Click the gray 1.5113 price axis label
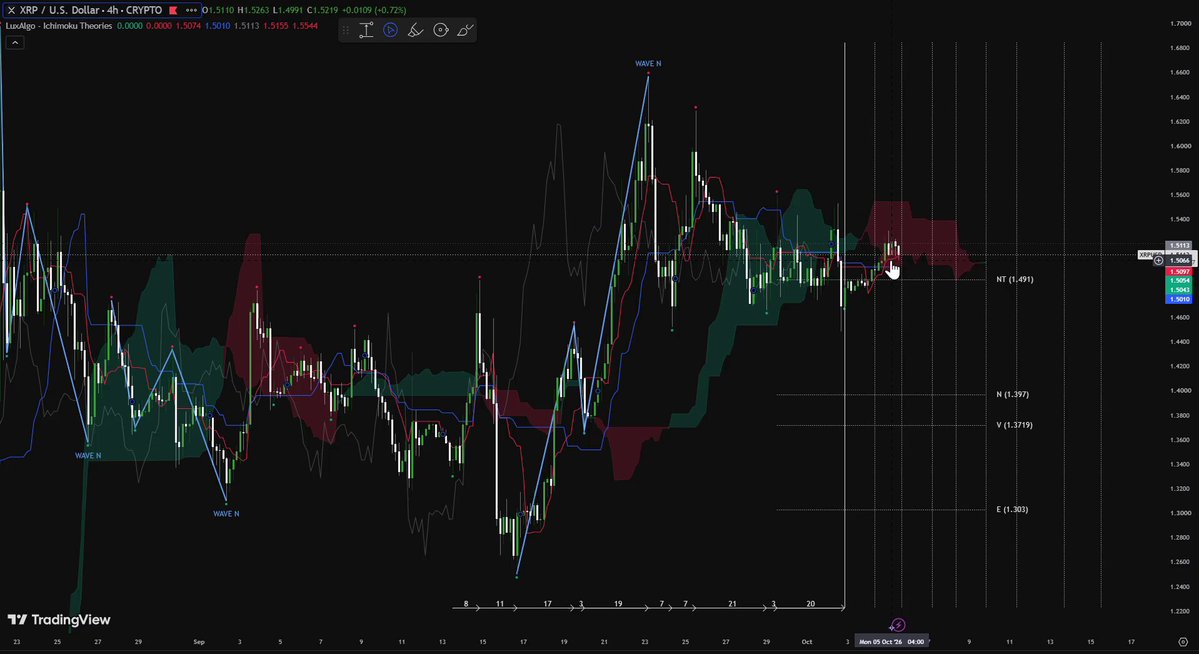Viewport: 1199px width, 654px height. point(1179,246)
